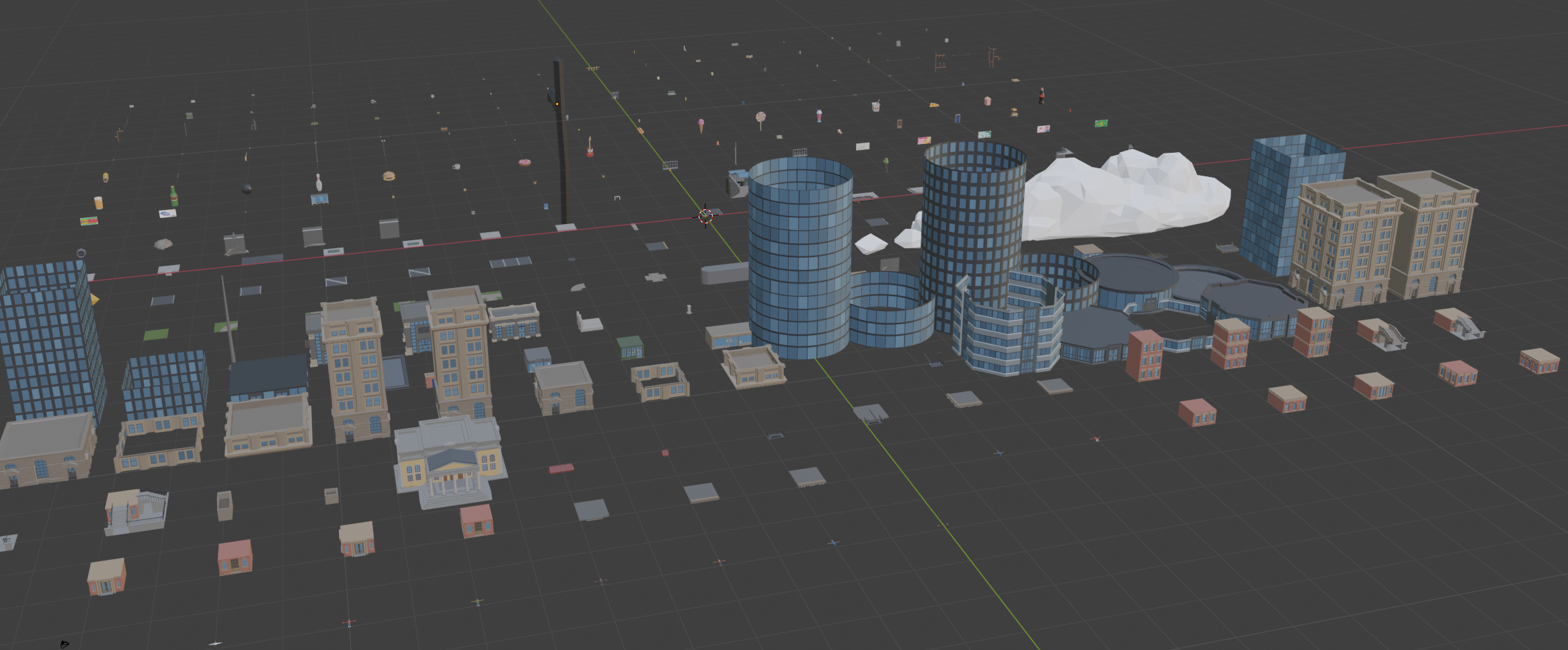Screen dimensions: 1568x650
Task: Click the 3D cursor at the origin
Action: (x=705, y=216)
